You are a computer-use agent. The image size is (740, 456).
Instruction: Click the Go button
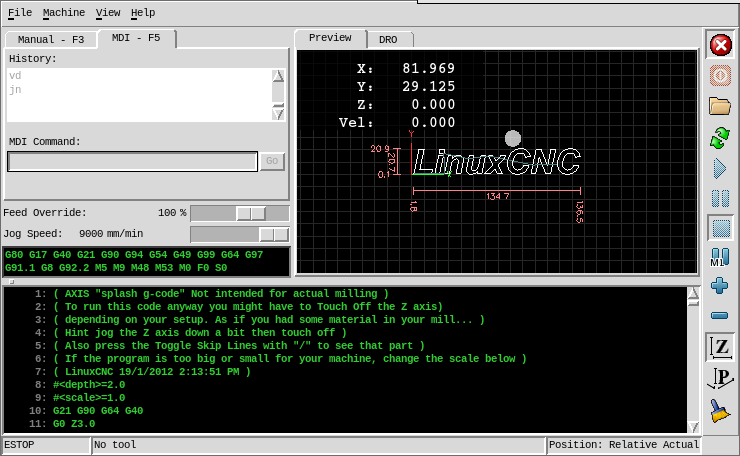tap(272, 161)
